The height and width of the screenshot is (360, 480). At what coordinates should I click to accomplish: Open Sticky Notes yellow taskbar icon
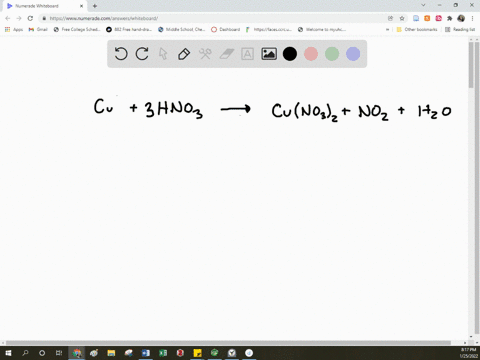[197, 353]
